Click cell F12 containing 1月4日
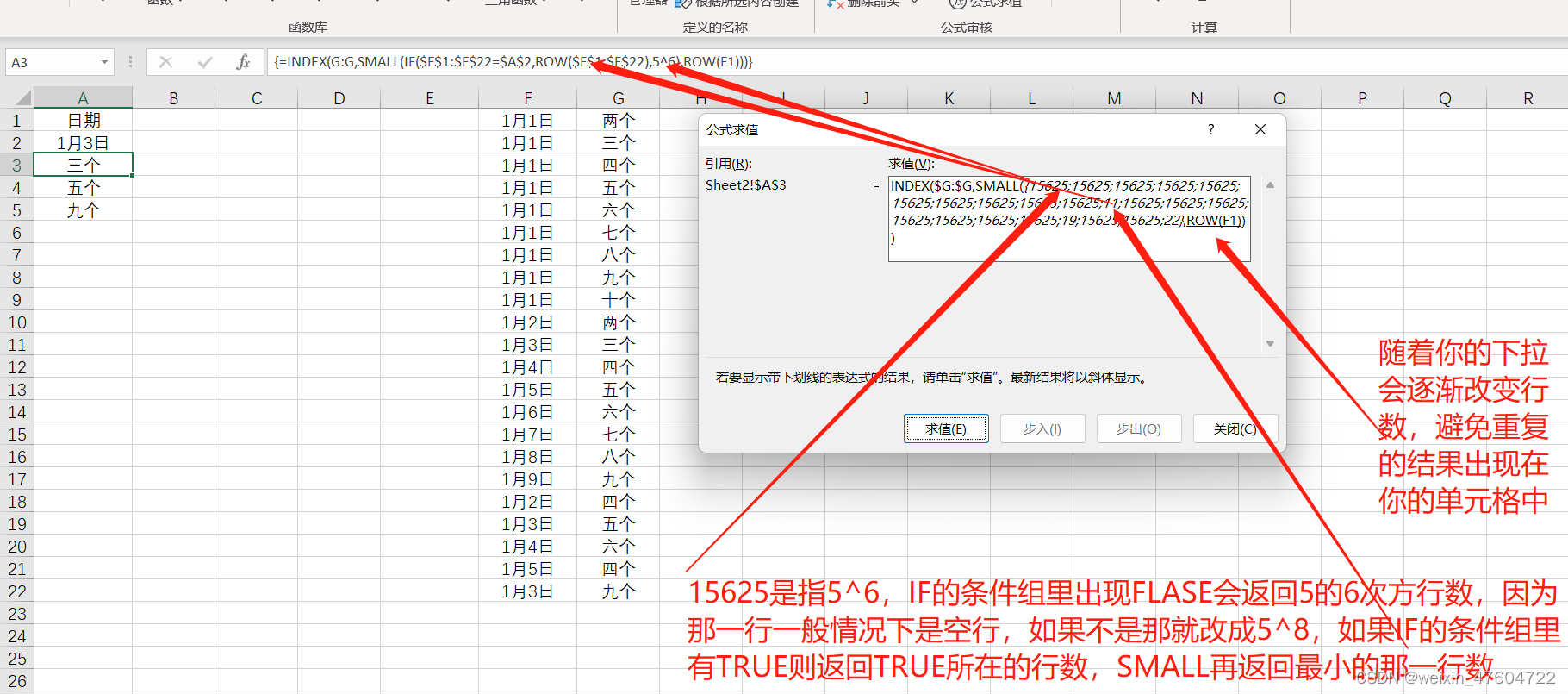Image resolution: width=1568 pixels, height=694 pixels. 528,367
